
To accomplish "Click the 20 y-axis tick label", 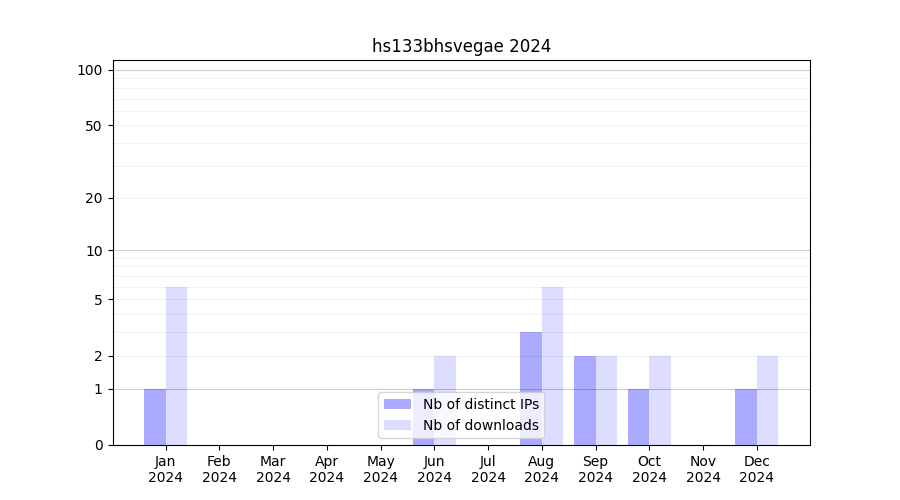I will pyautogui.click(x=94, y=198).
